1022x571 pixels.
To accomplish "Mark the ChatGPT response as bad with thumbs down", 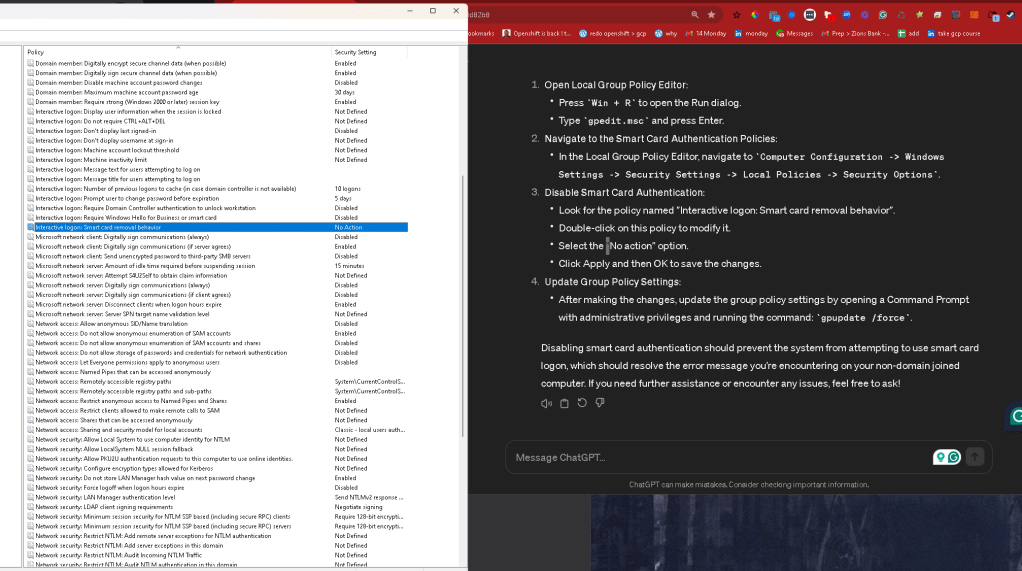I will tap(600, 403).
